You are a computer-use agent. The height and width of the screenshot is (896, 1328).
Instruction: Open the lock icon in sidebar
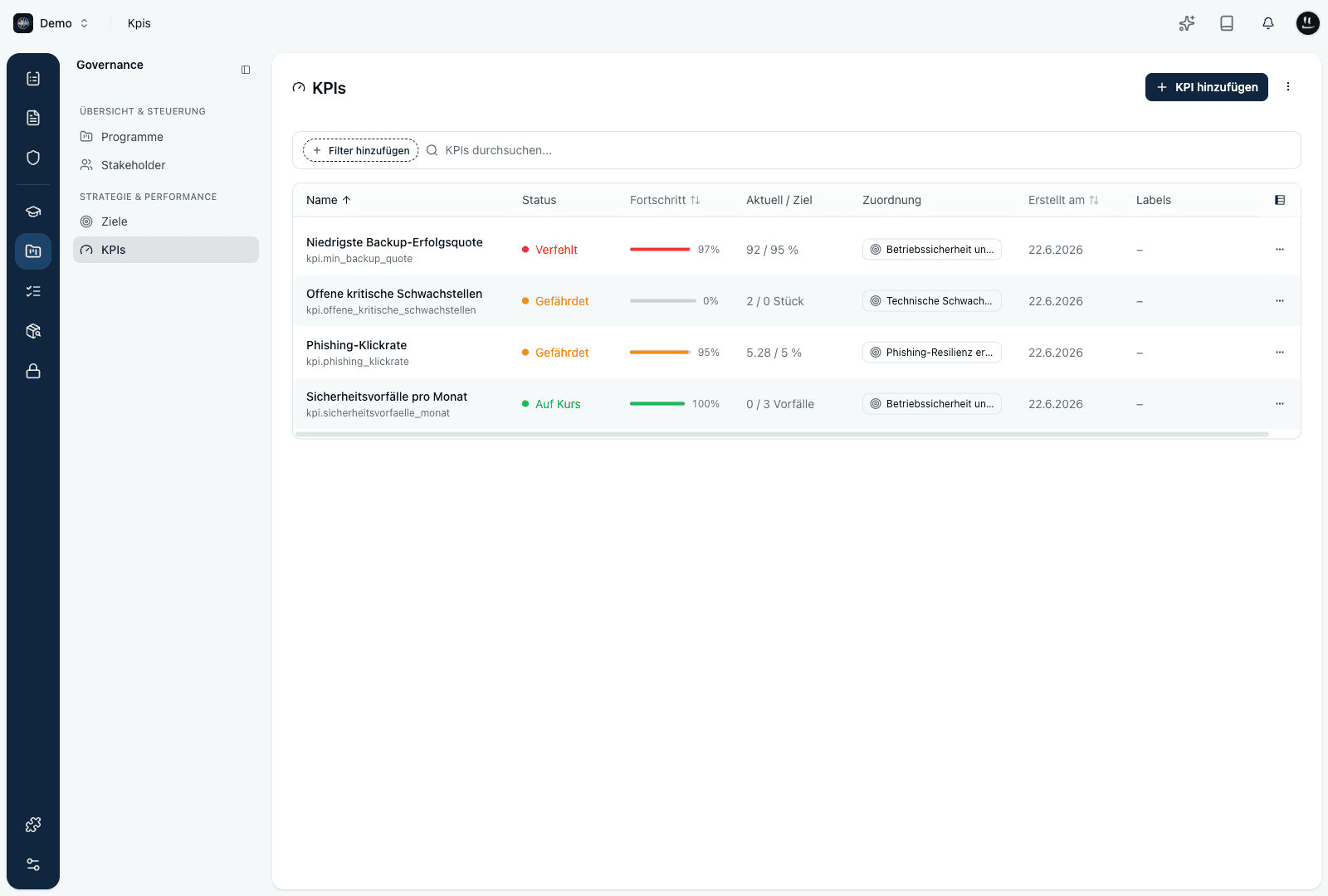pyautogui.click(x=33, y=371)
